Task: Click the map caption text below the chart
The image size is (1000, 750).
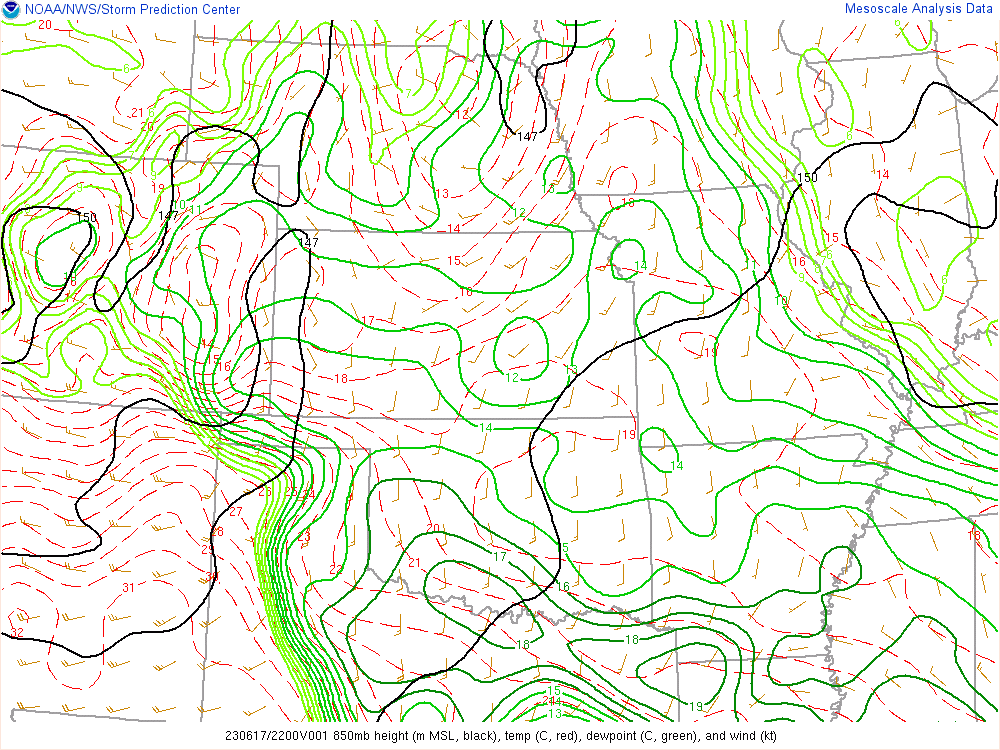Action: pyautogui.click(x=500, y=736)
